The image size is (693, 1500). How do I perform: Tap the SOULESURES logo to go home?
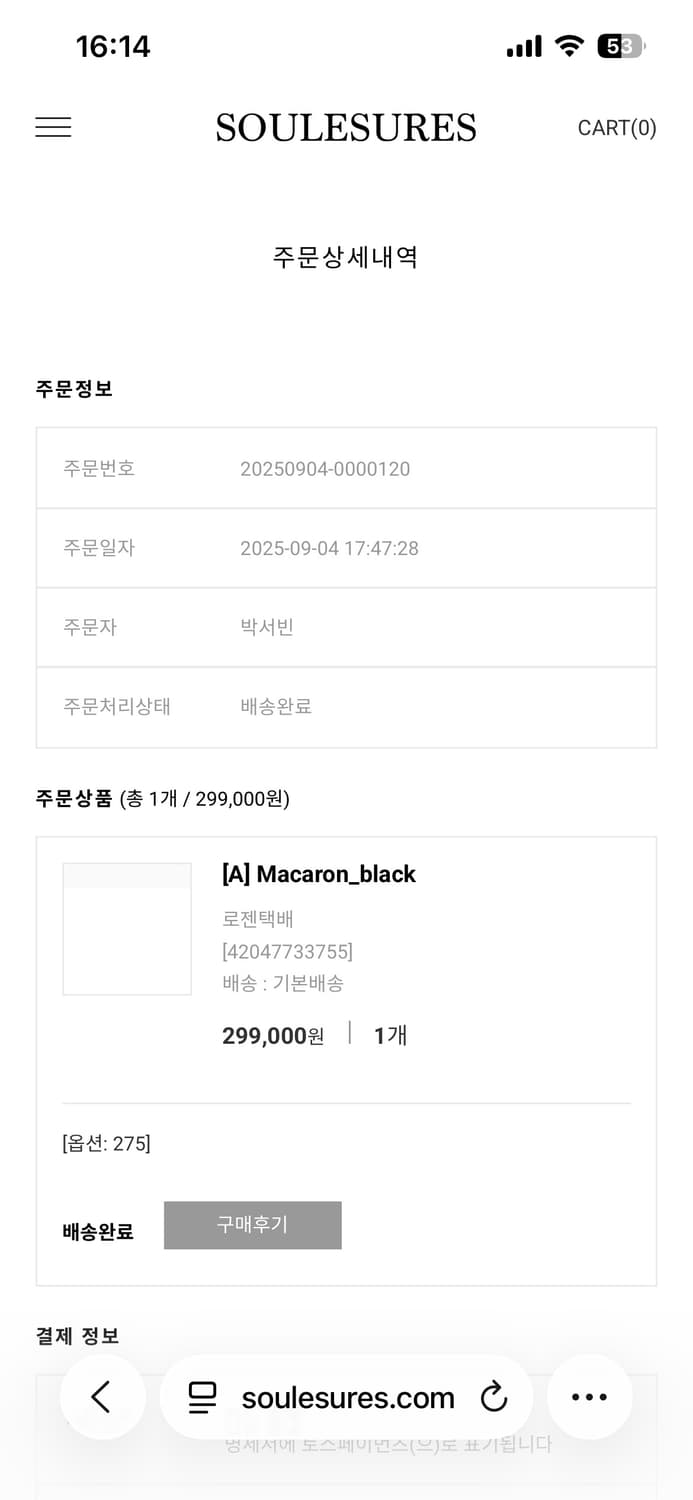[x=346, y=127]
